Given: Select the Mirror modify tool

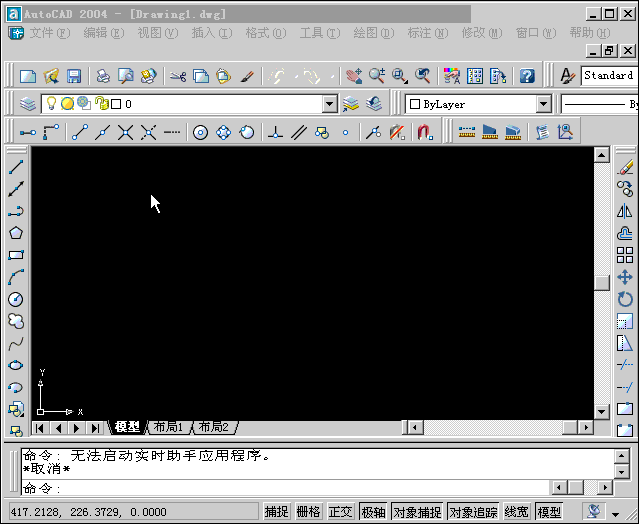Looking at the screenshot, I should click(625, 211).
